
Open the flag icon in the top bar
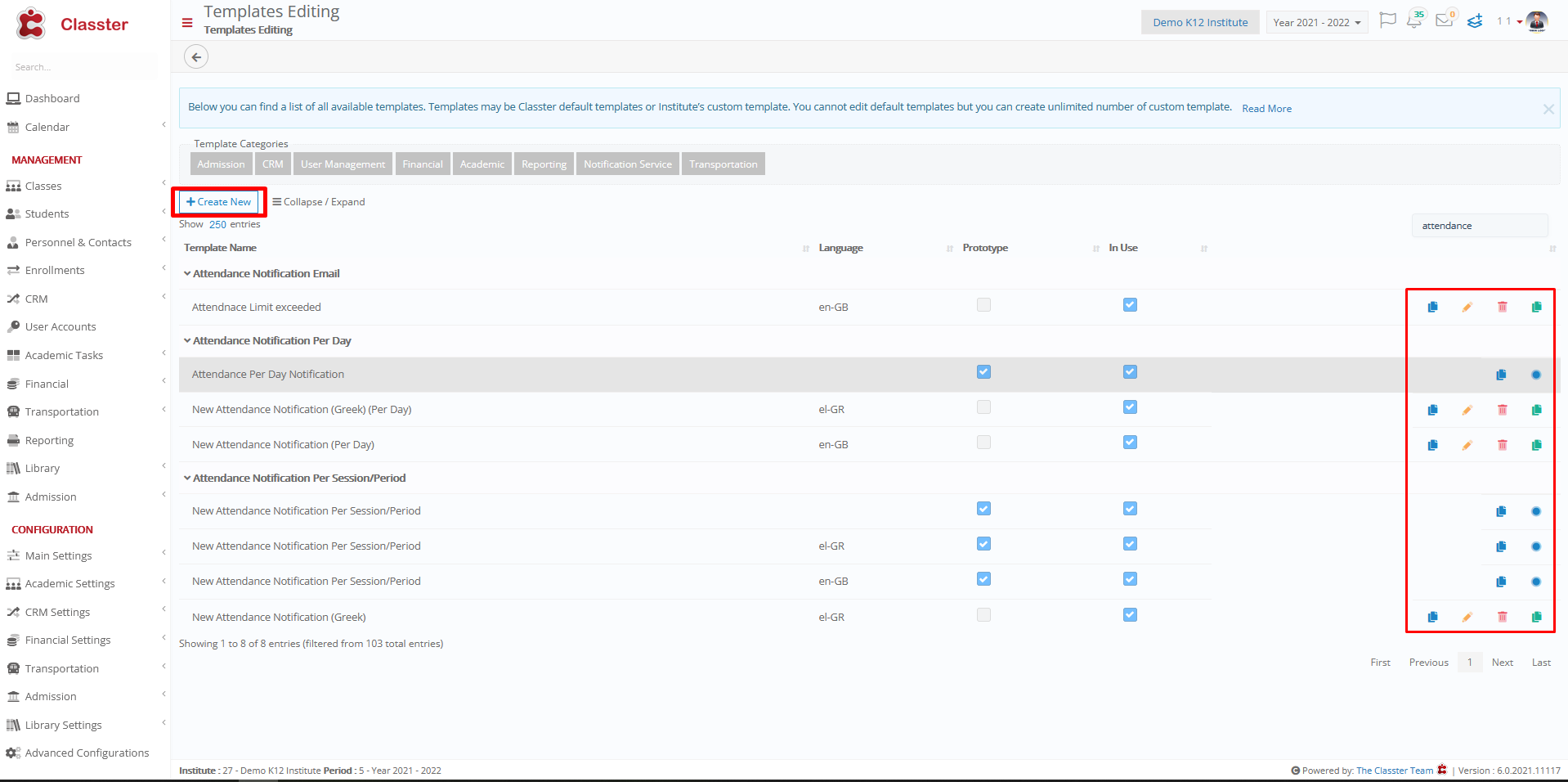point(1387,20)
